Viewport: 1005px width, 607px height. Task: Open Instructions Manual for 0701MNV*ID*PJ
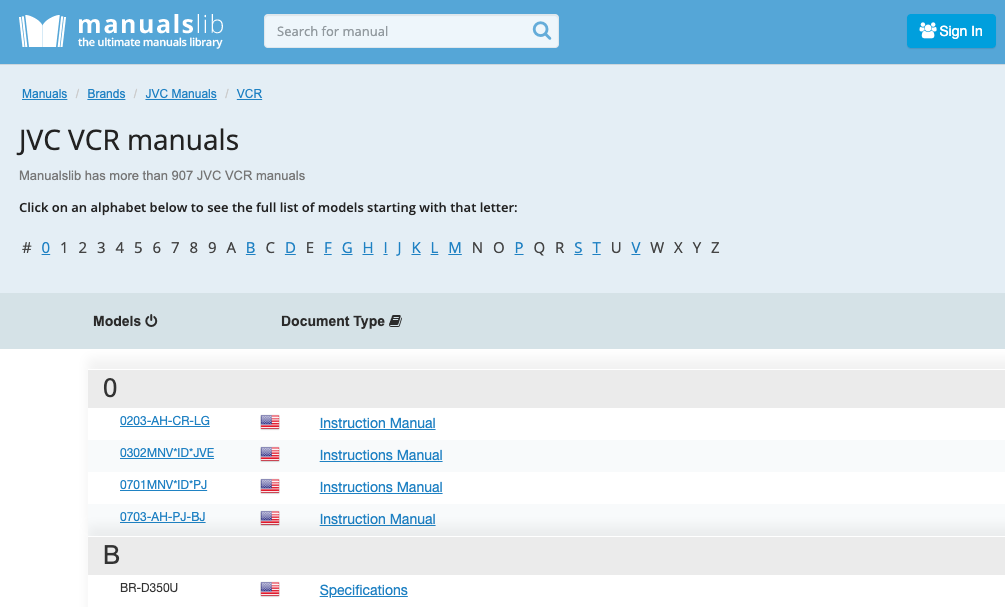(381, 487)
